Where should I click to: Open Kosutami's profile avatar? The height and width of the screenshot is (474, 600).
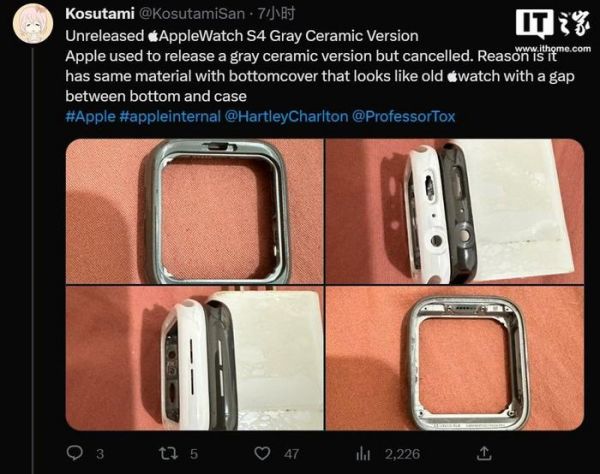[33, 22]
